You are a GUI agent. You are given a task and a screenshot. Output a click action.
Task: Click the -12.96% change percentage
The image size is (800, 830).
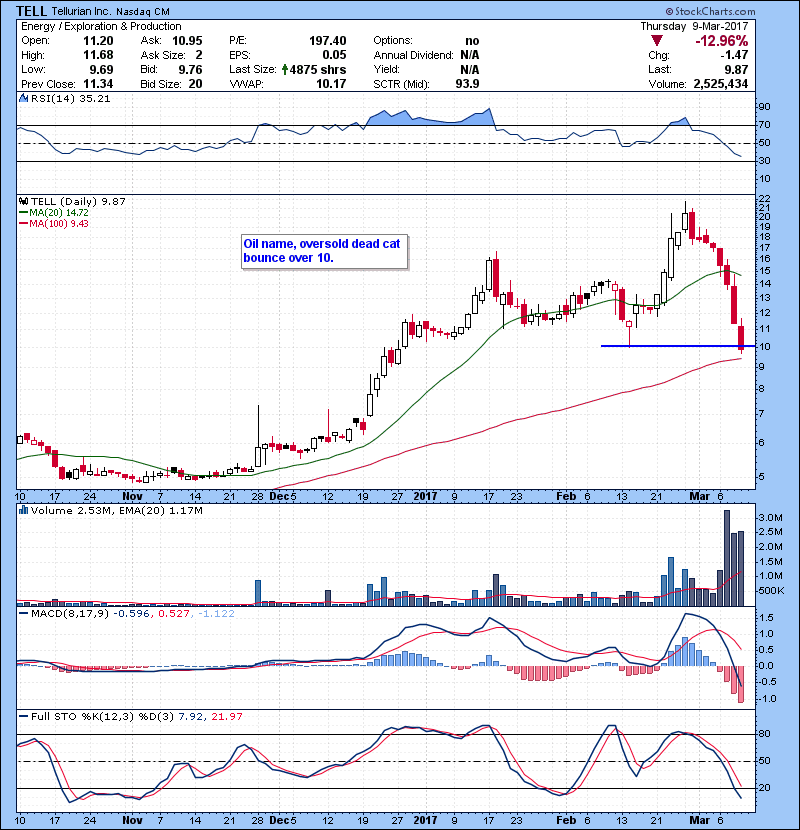click(722, 41)
